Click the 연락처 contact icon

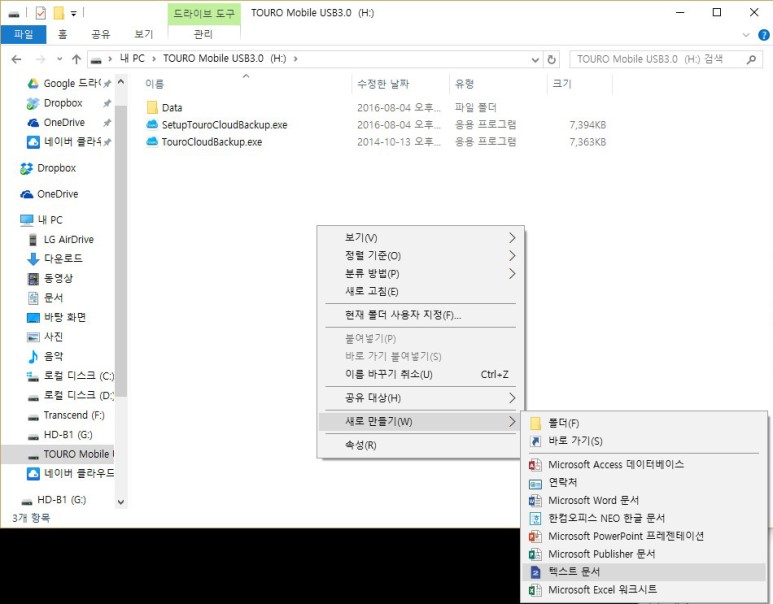[535, 483]
